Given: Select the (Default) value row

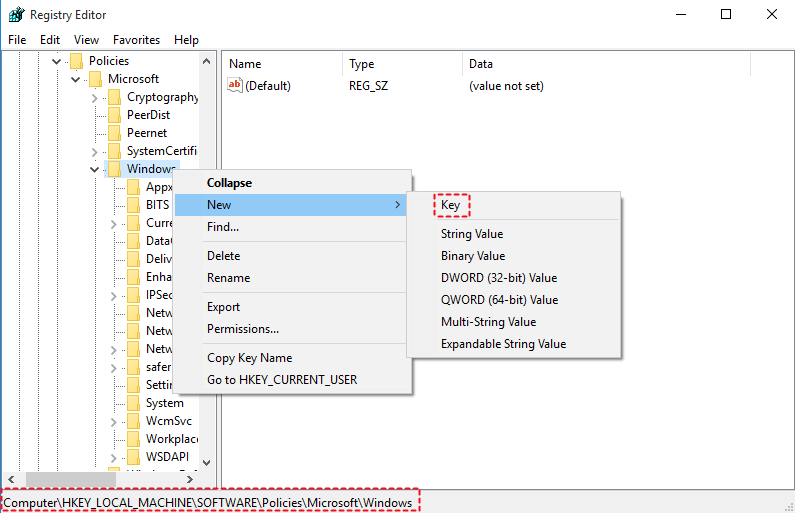Looking at the screenshot, I should (x=268, y=86).
